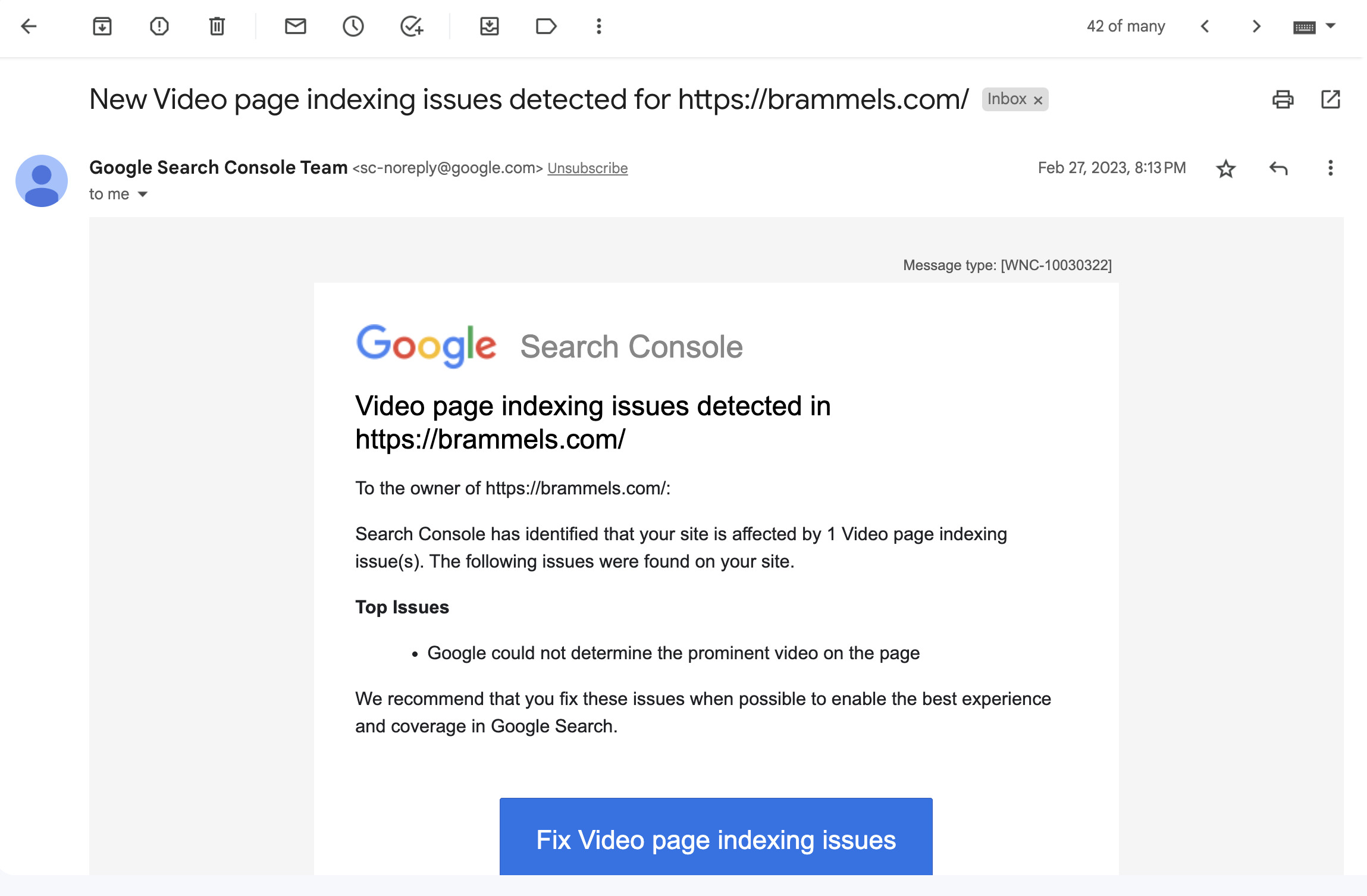Screen dimensions: 1367x896
Task: Open email in a new window
Action: point(1331,99)
